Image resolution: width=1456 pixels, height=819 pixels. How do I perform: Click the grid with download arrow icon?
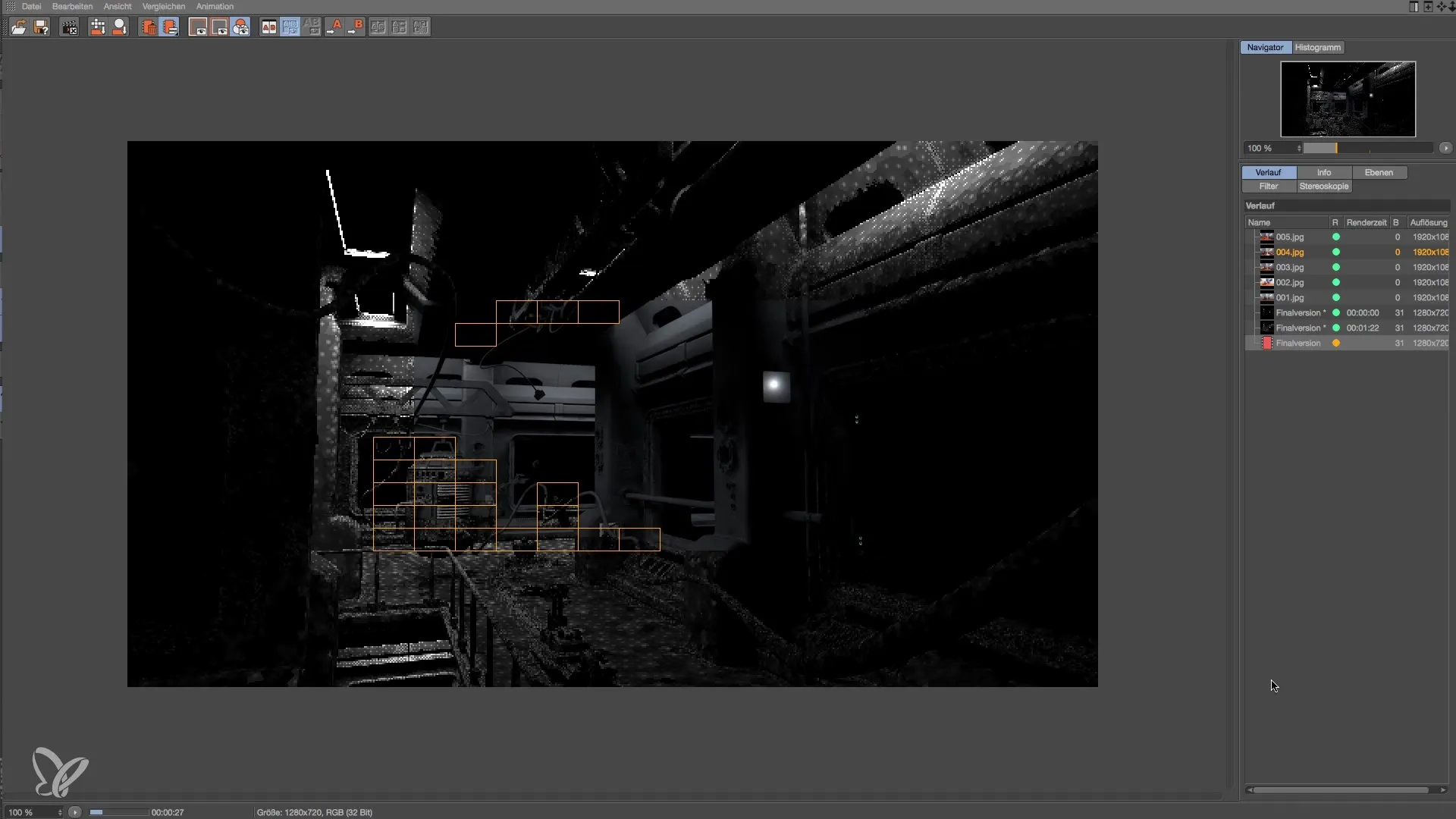coord(98,27)
